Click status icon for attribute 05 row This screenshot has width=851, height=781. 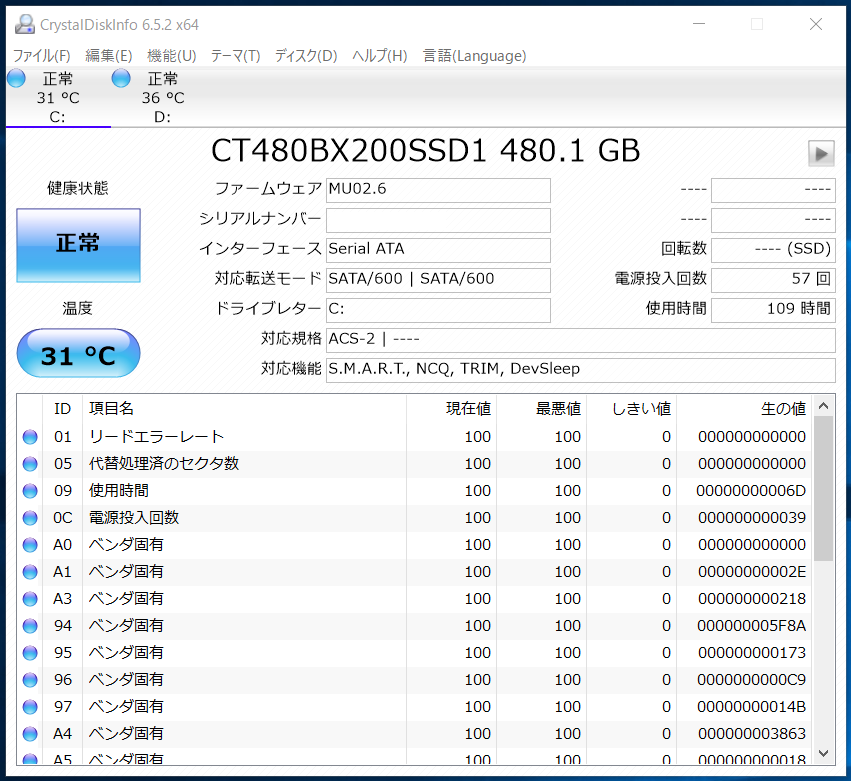tap(30, 464)
